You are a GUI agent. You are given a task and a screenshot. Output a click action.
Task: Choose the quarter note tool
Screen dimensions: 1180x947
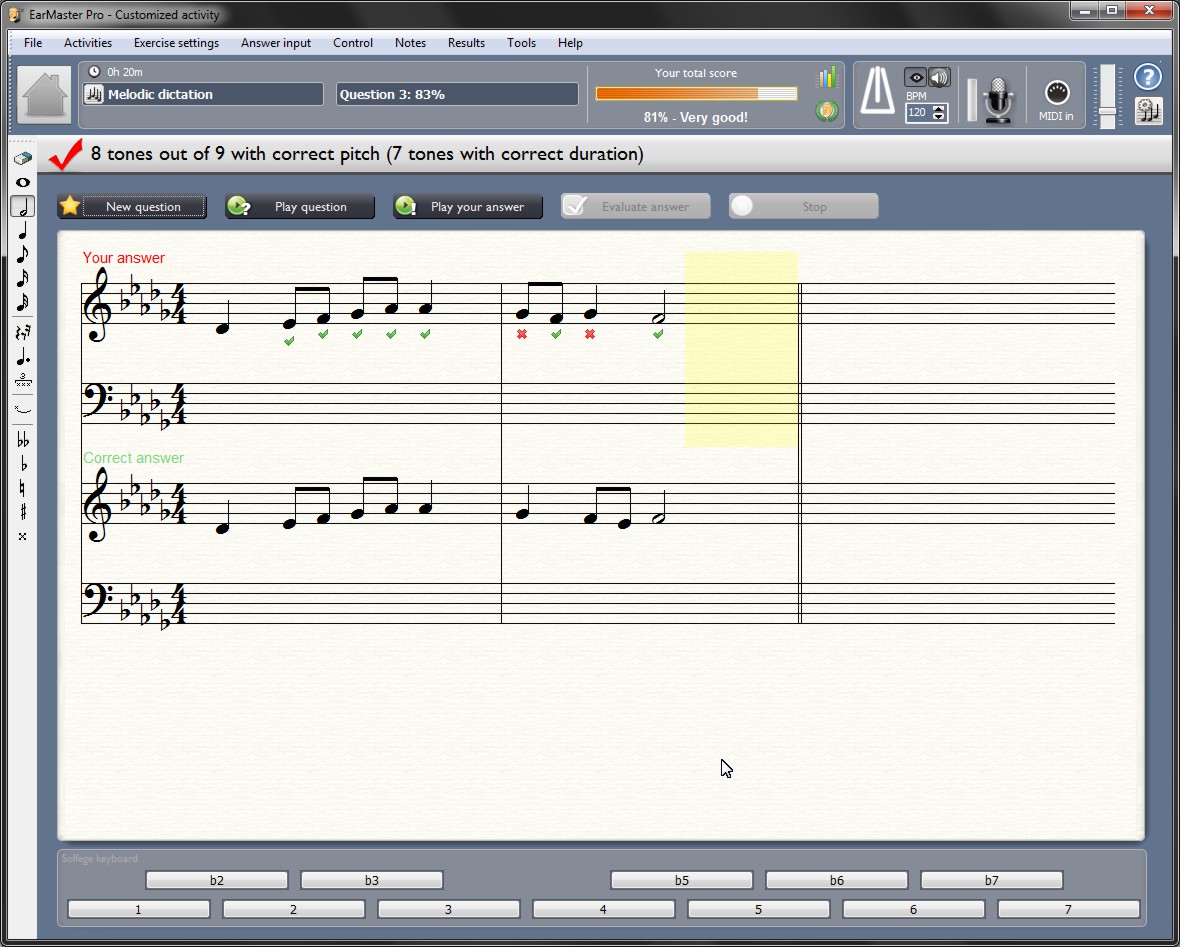point(22,231)
